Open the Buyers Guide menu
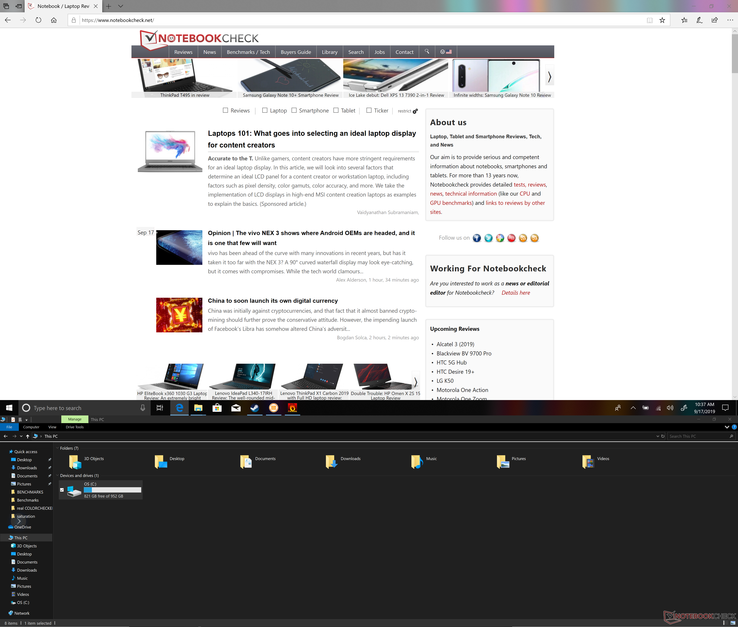Viewport: 738px width, 627px height. [296, 52]
